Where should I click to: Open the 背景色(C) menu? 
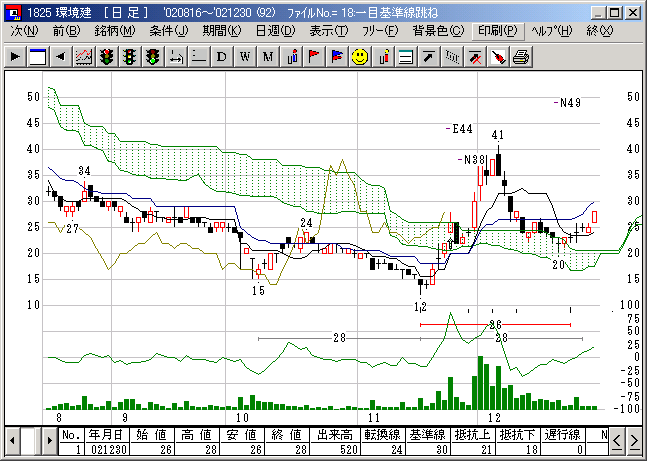click(x=438, y=31)
